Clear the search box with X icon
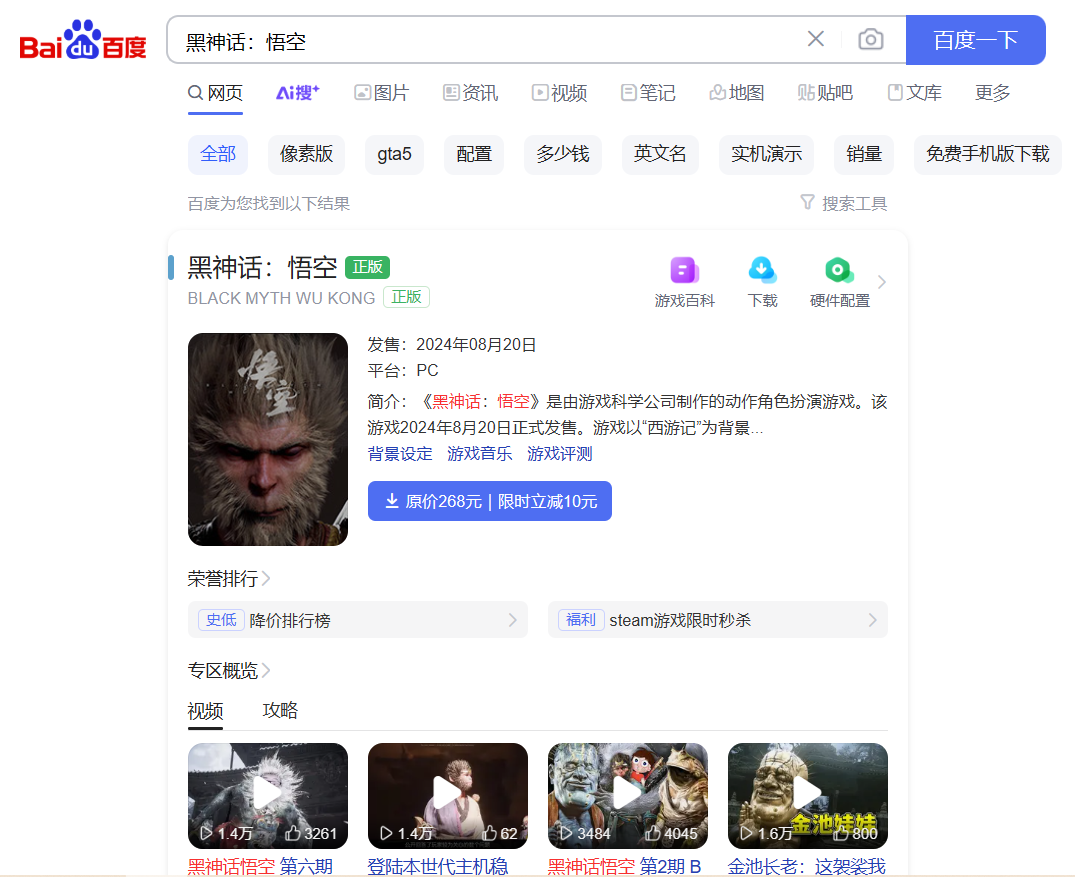This screenshot has width=1075, height=877. click(x=816, y=39)
